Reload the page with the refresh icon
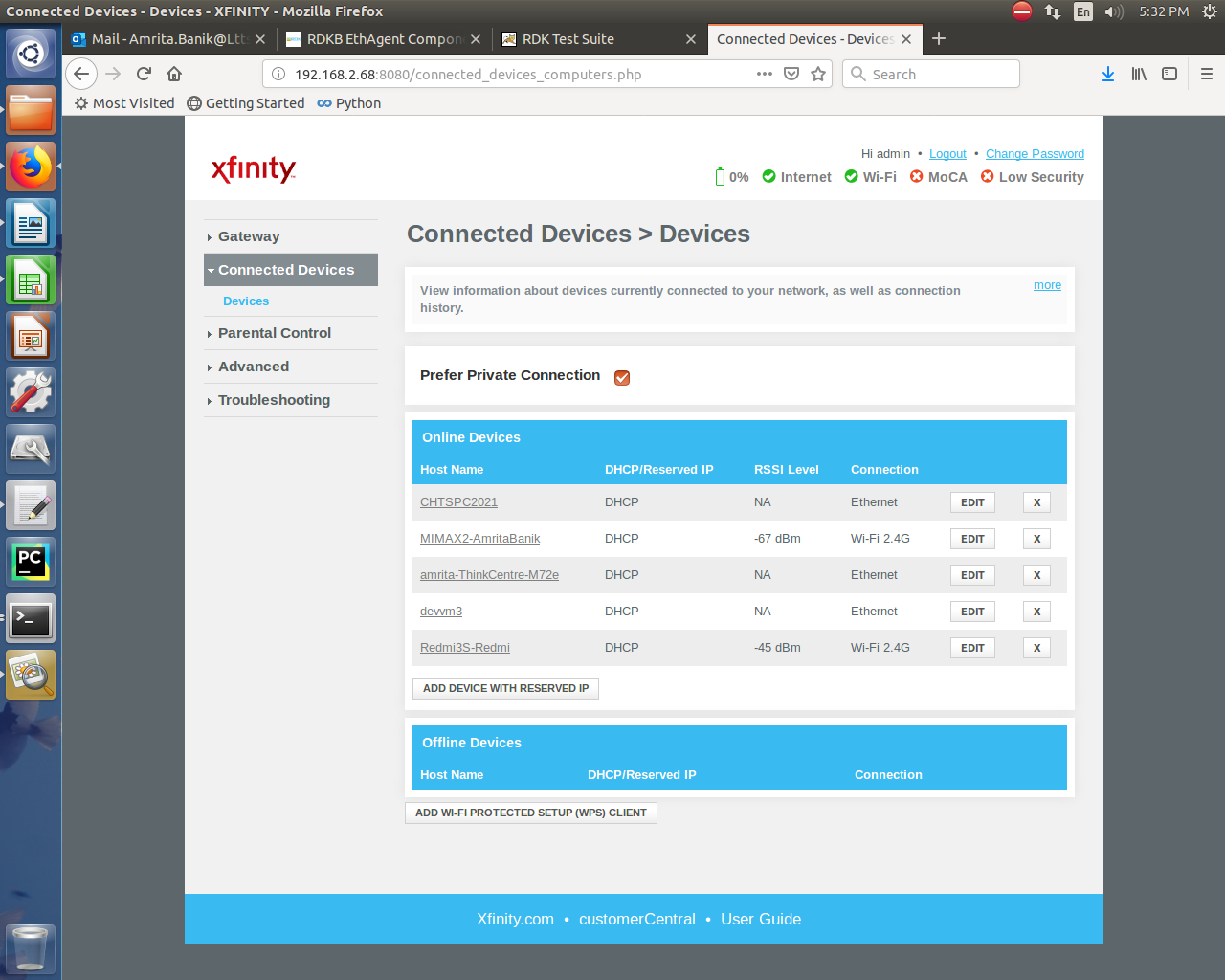 coord(144,74)
